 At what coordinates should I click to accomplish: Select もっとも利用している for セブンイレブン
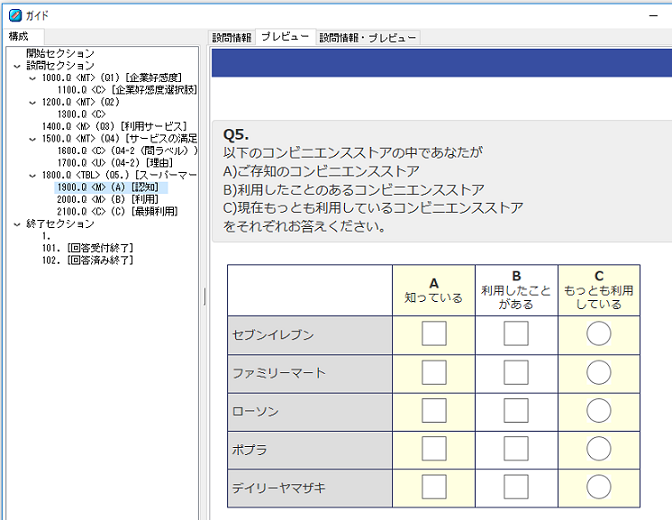(x=599, y=334)
